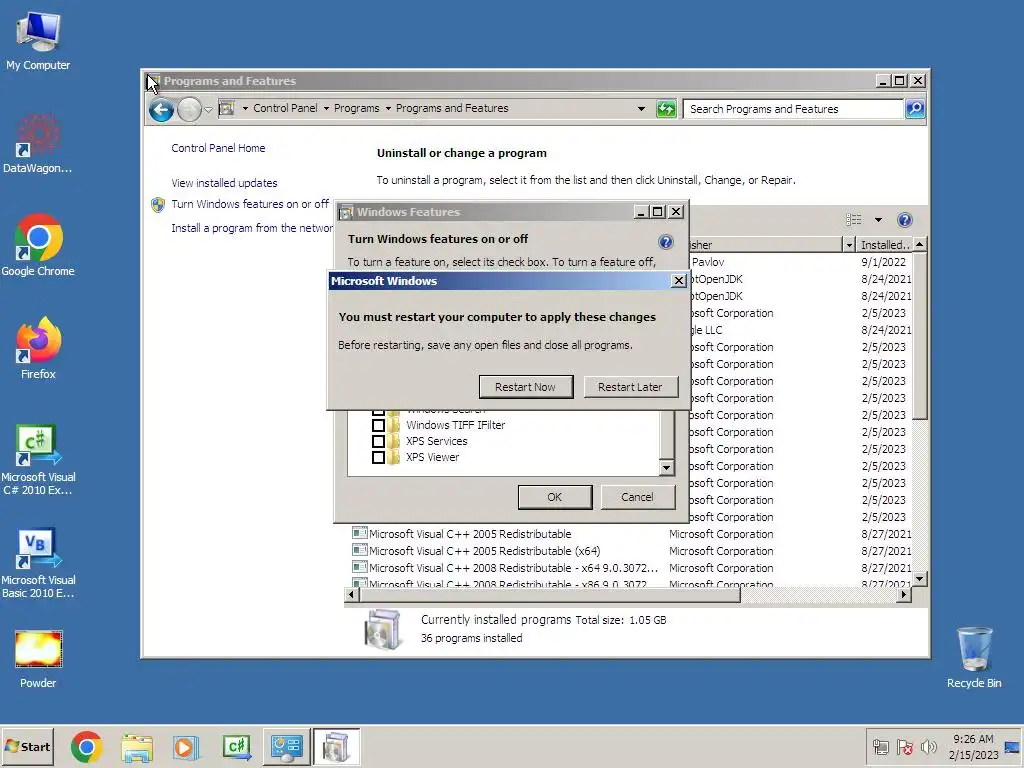This screenshot has width=1024, height=768.
Task: Click the blue help icon in Programs and Features
Action: [x=904, y=220]
